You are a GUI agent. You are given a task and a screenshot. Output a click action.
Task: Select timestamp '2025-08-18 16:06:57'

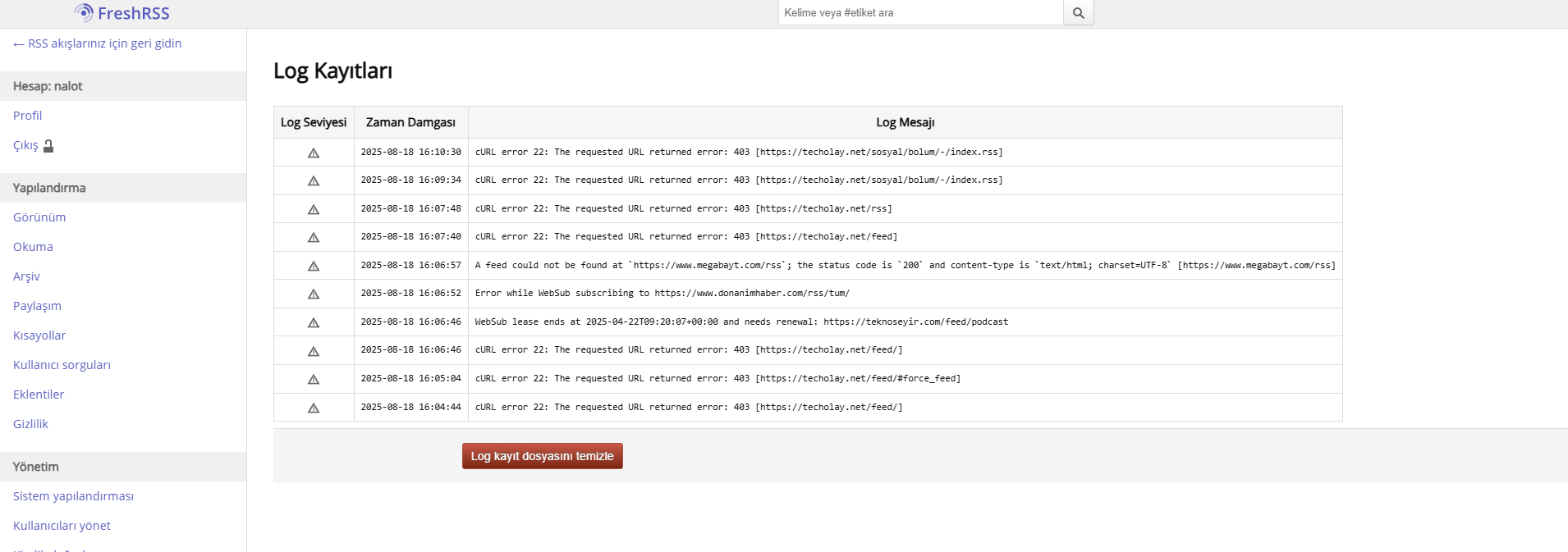point(411,265)
